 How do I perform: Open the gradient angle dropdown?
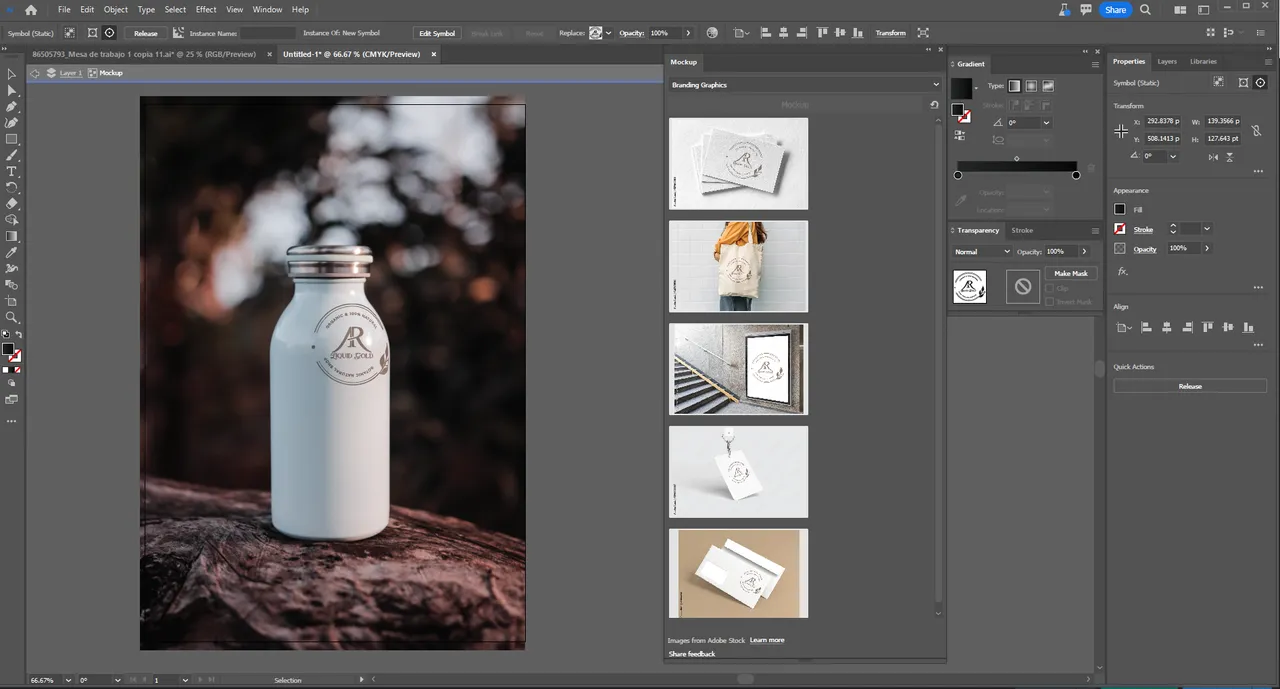point(1046,123)
